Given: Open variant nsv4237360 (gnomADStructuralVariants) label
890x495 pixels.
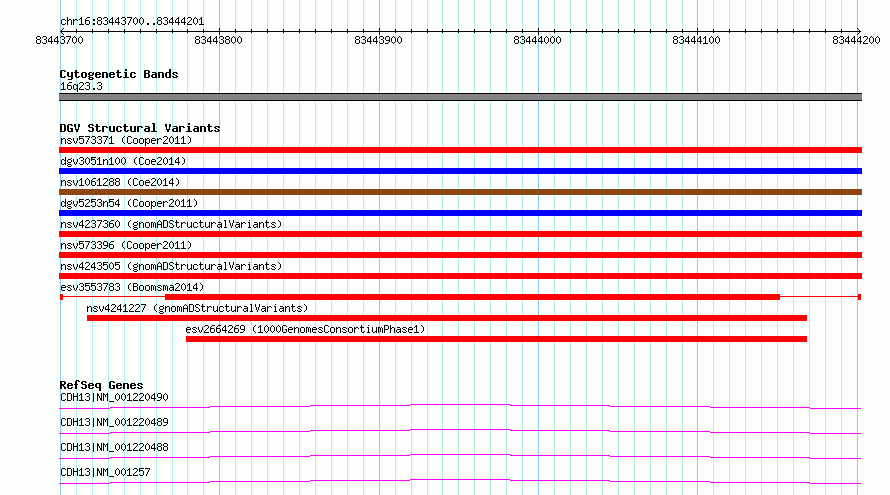Looking at the screenshot, I should click(171, 224).
